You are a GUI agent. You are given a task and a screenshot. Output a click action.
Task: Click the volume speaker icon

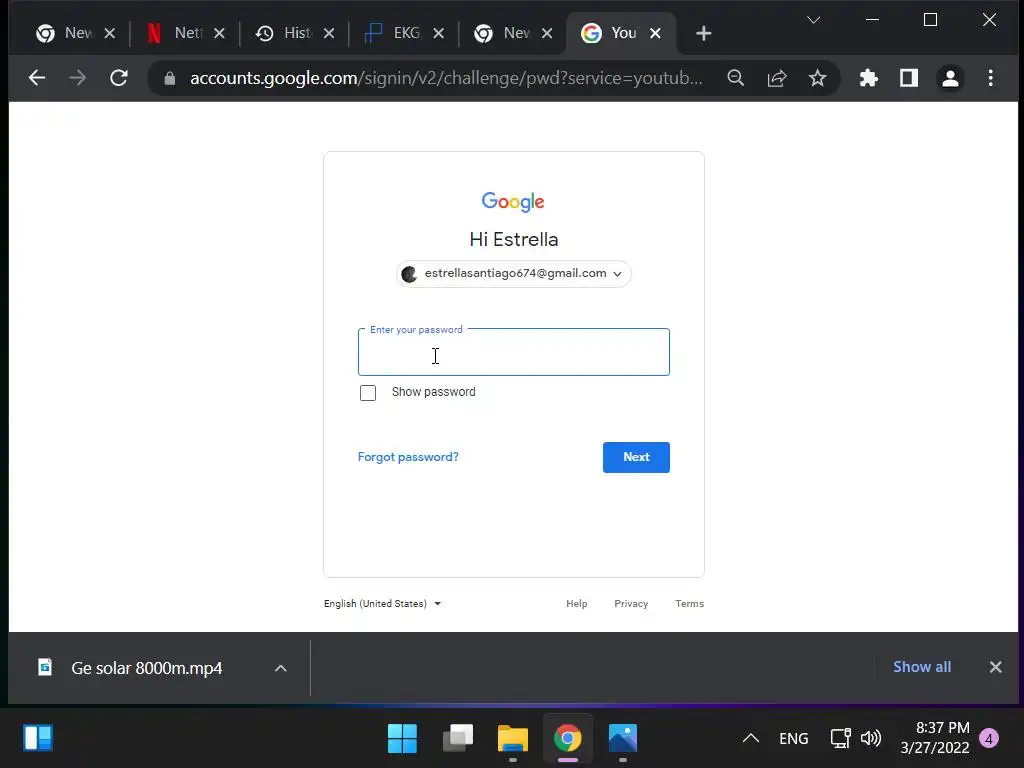[871, 739]
